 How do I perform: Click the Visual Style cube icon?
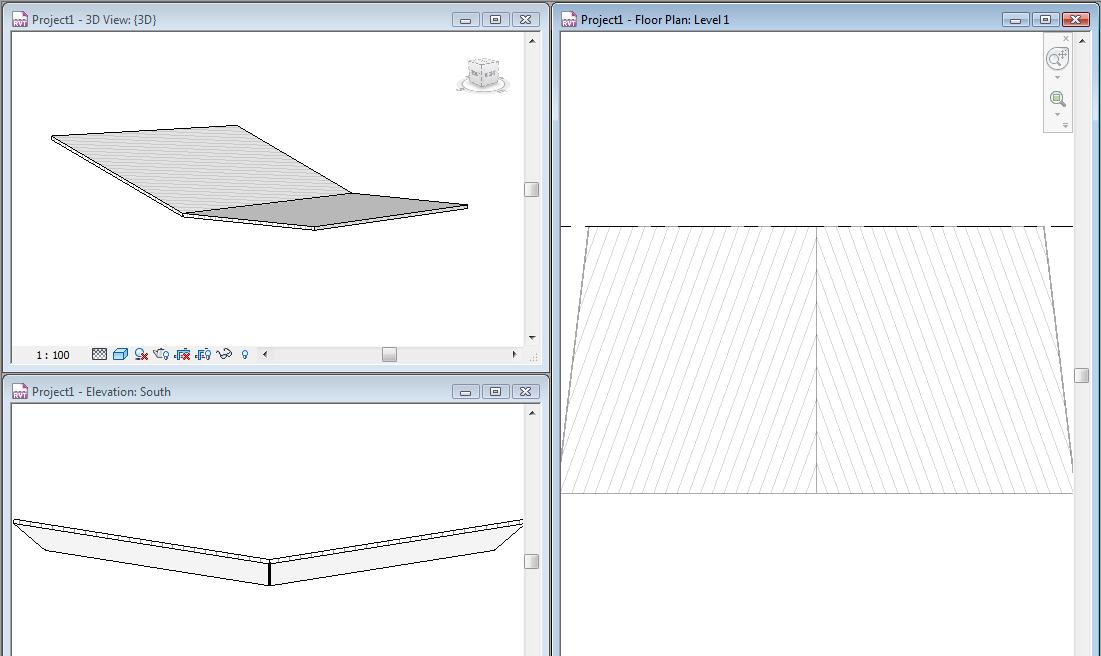120,354
